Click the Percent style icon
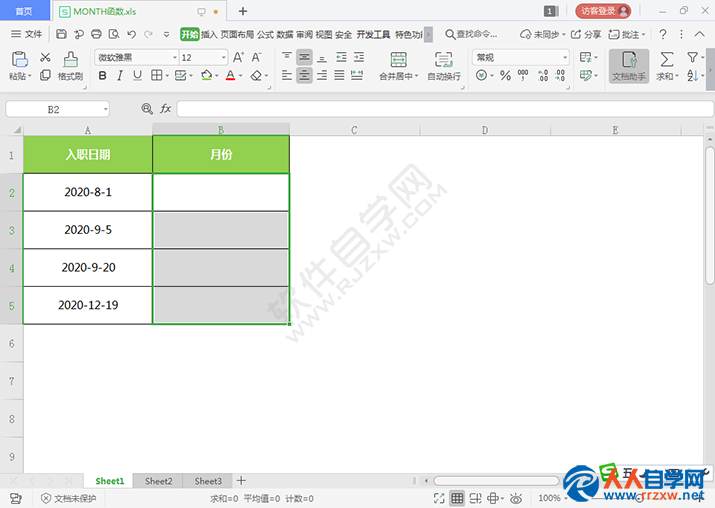Viewport: 715px width, 508px height. coord(505,75)
